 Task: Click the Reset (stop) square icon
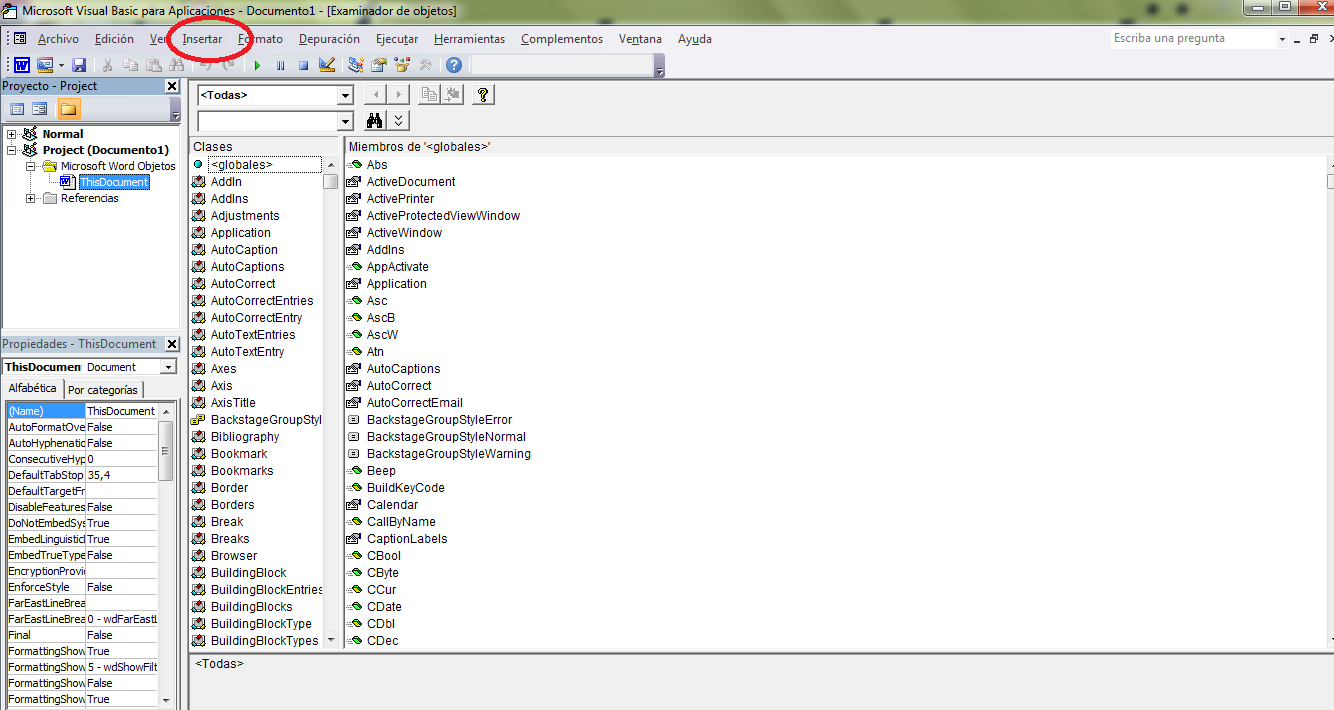pyautogui.click(x=303, y=65)
